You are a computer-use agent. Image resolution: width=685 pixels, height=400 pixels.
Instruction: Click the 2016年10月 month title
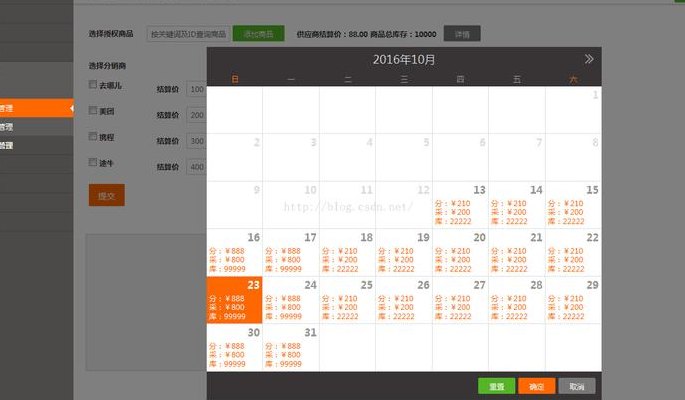point(404,59)
